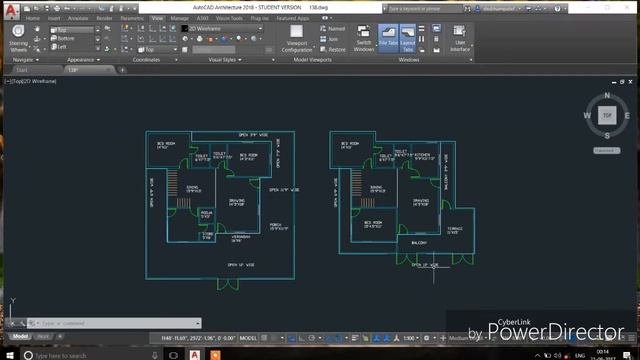Open the Annotate ribbon tab

point(78,18)
